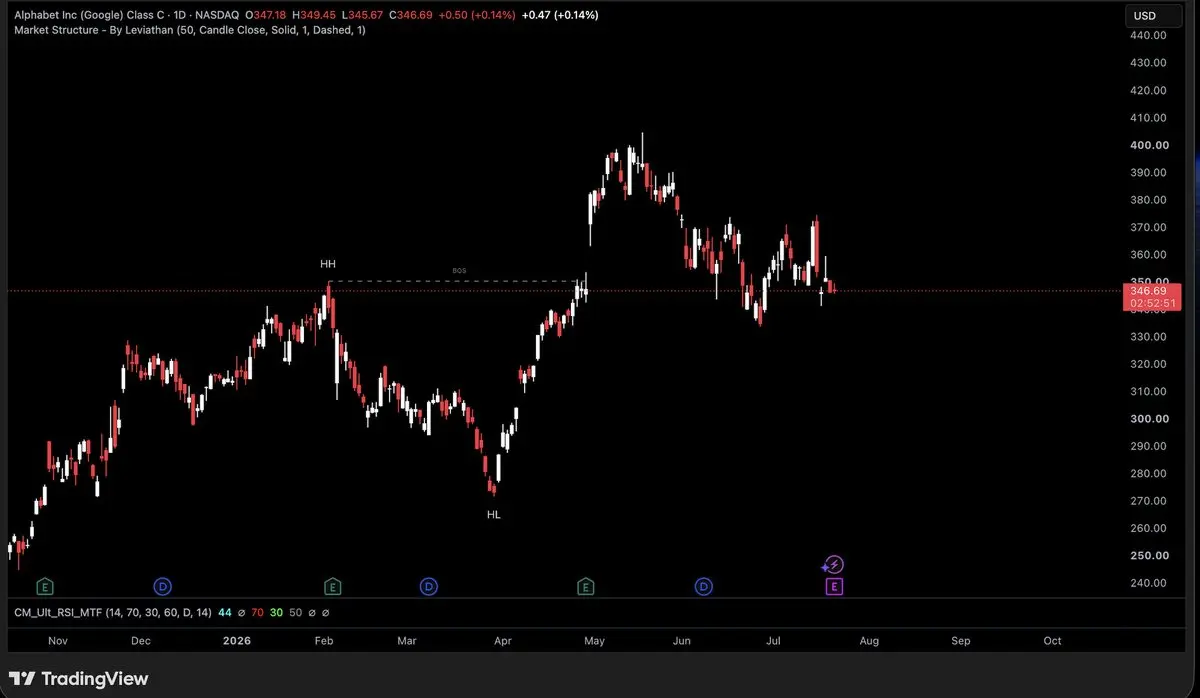Click the Oct label on time axis
Screen dimensions: 1200x698
coord(1052,640)
